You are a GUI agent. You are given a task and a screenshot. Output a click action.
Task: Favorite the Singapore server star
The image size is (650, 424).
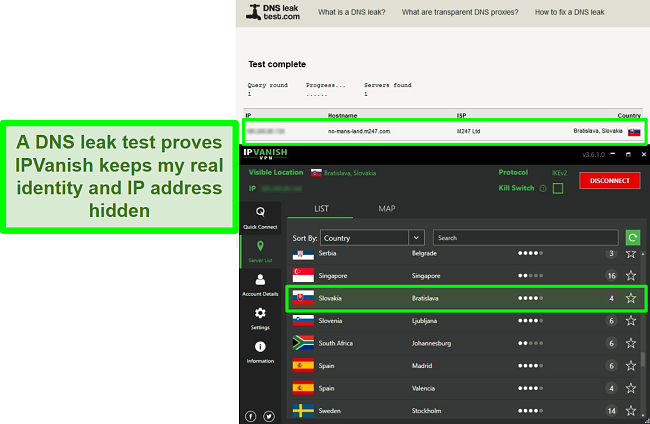coord(631,276)
